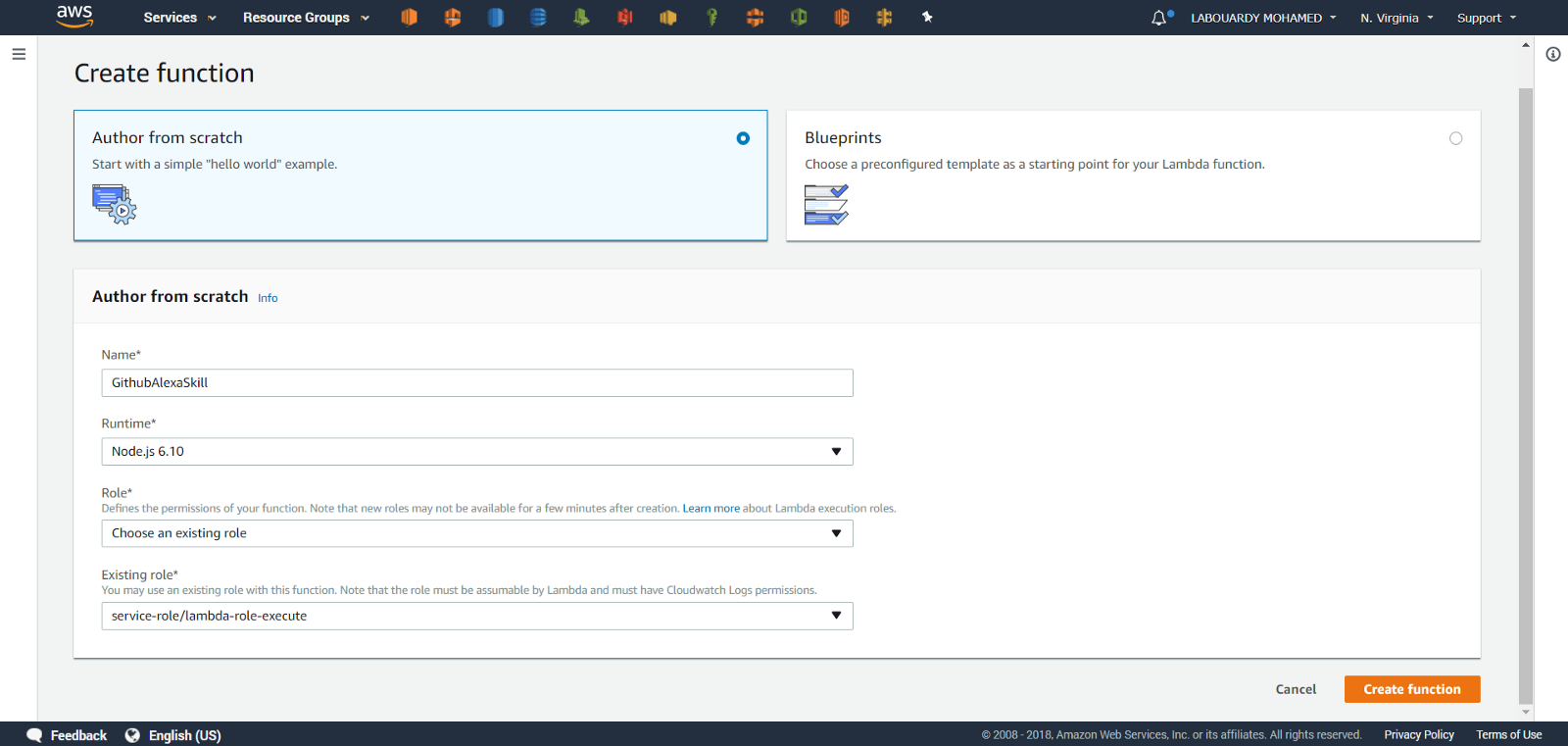The image size is (1568, 746).
Task: Click the English (US) language label
Action: coord(185,735)
